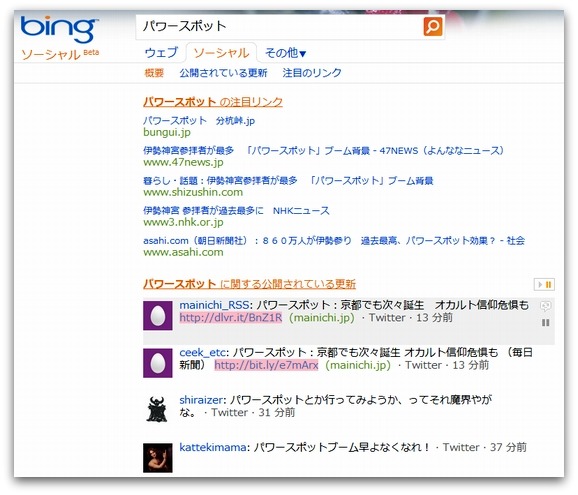Open the kattekimama username link

213,447
